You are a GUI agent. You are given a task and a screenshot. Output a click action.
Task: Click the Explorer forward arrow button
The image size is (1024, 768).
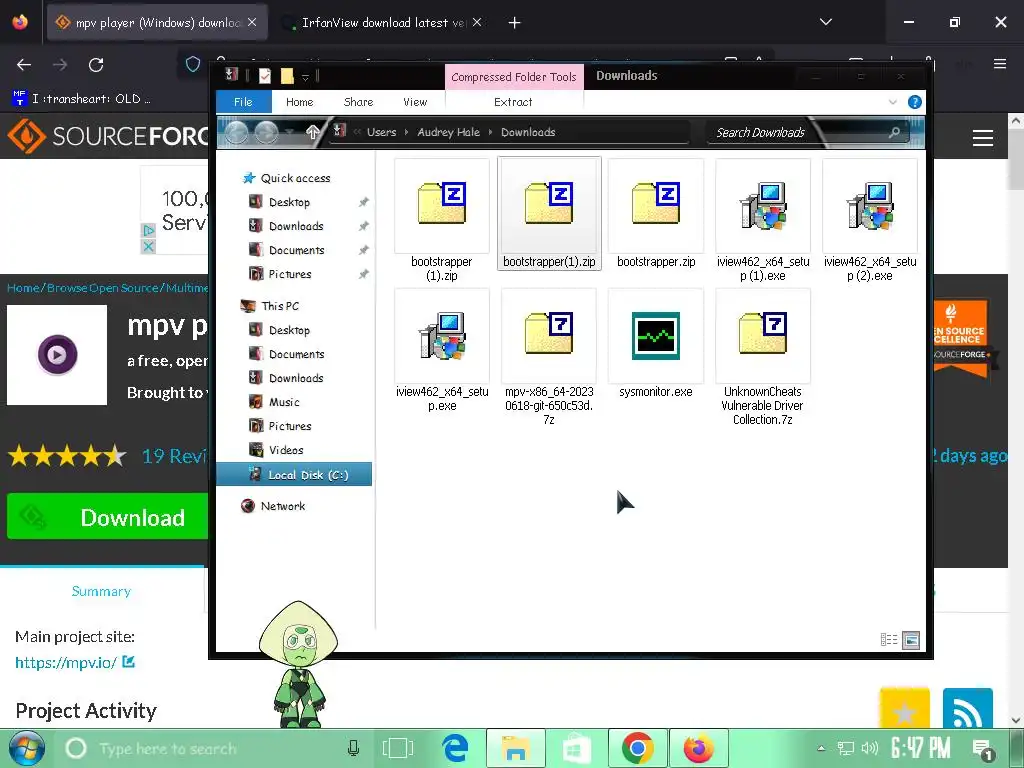click(x=266, y=133)
